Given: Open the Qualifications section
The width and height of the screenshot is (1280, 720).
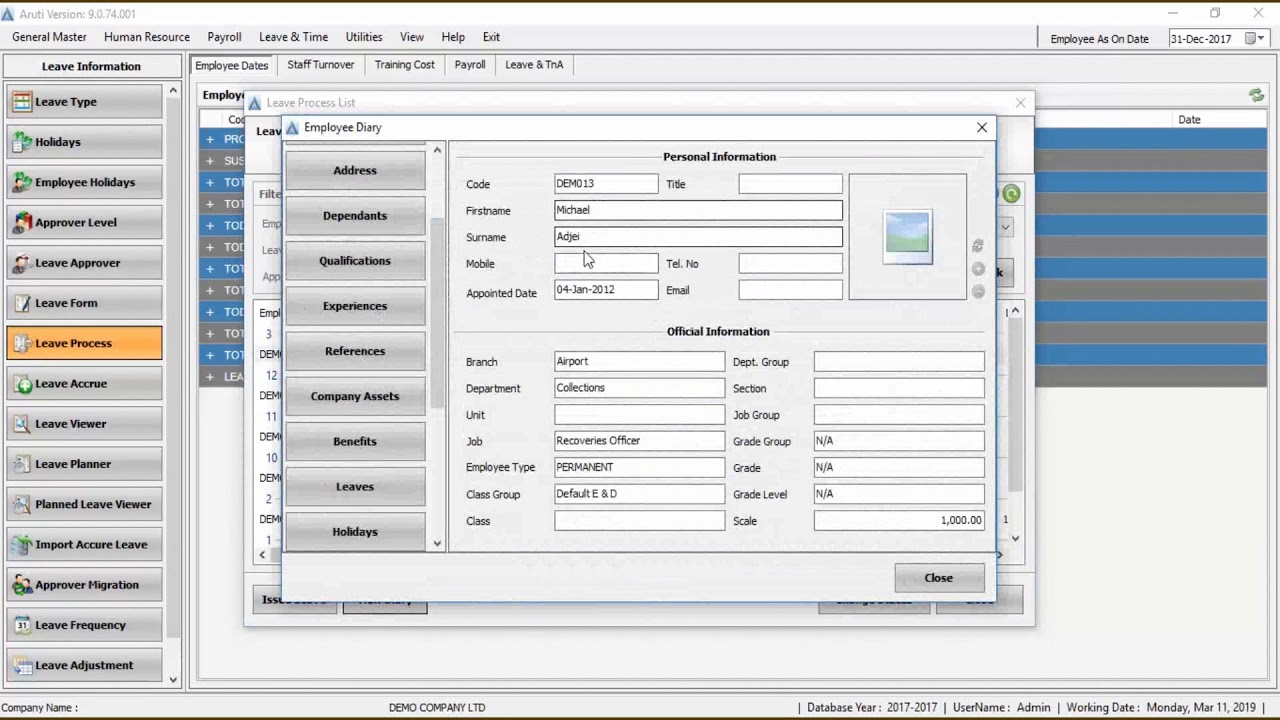Looking at the screenshot, I should [x=355, y=261].
